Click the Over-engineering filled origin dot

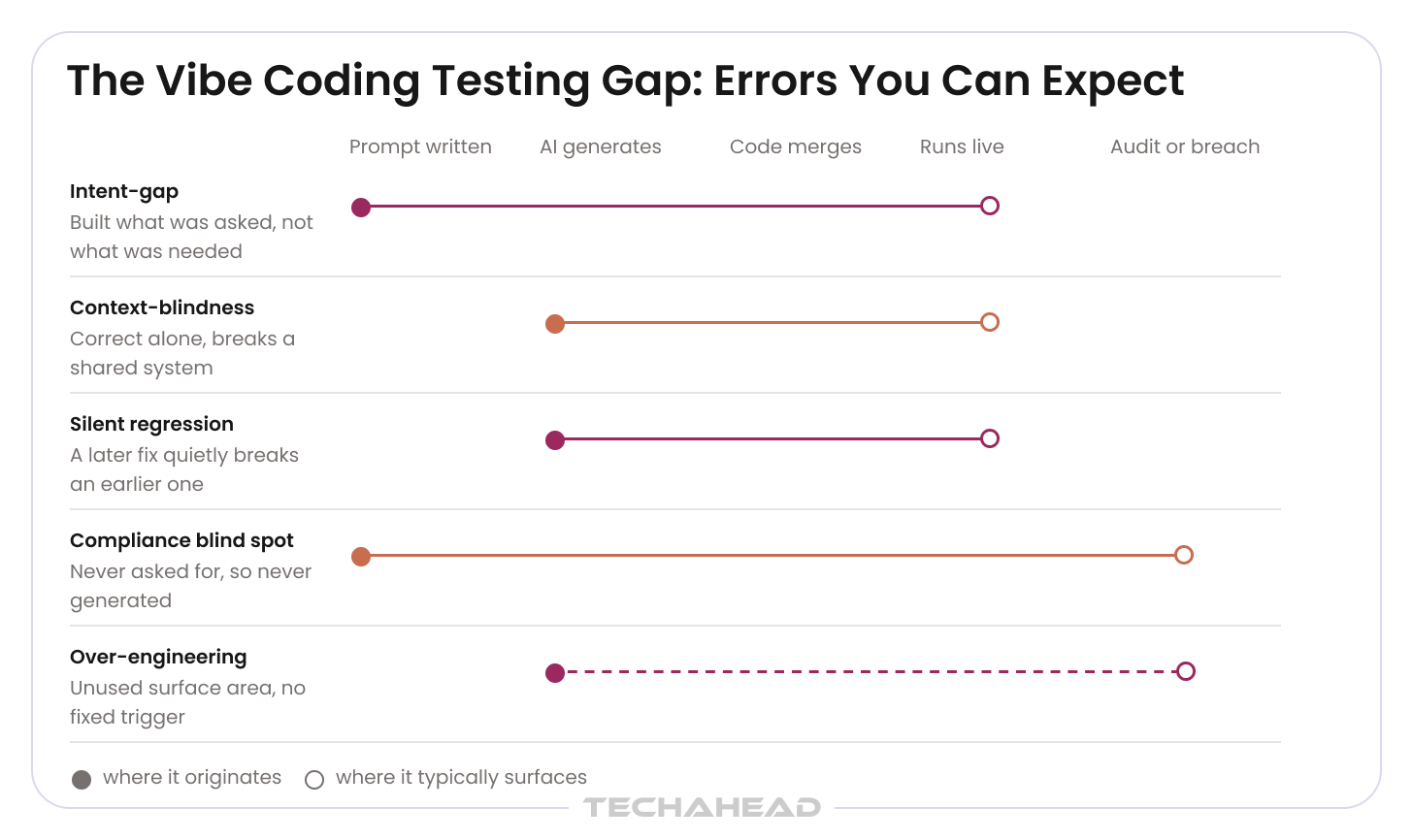click(x=555, y=672)
